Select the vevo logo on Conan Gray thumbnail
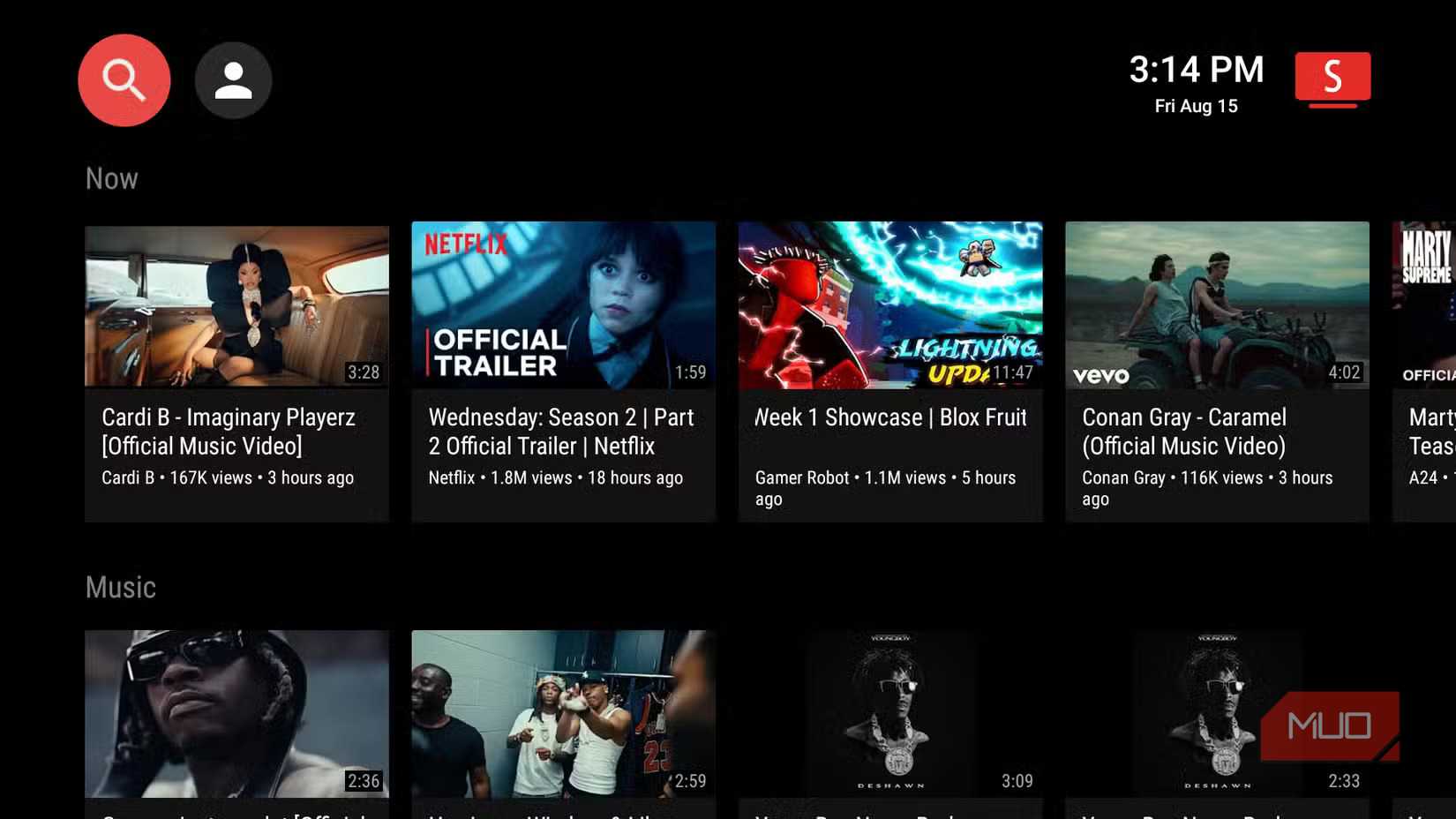 click(1100, 374)
